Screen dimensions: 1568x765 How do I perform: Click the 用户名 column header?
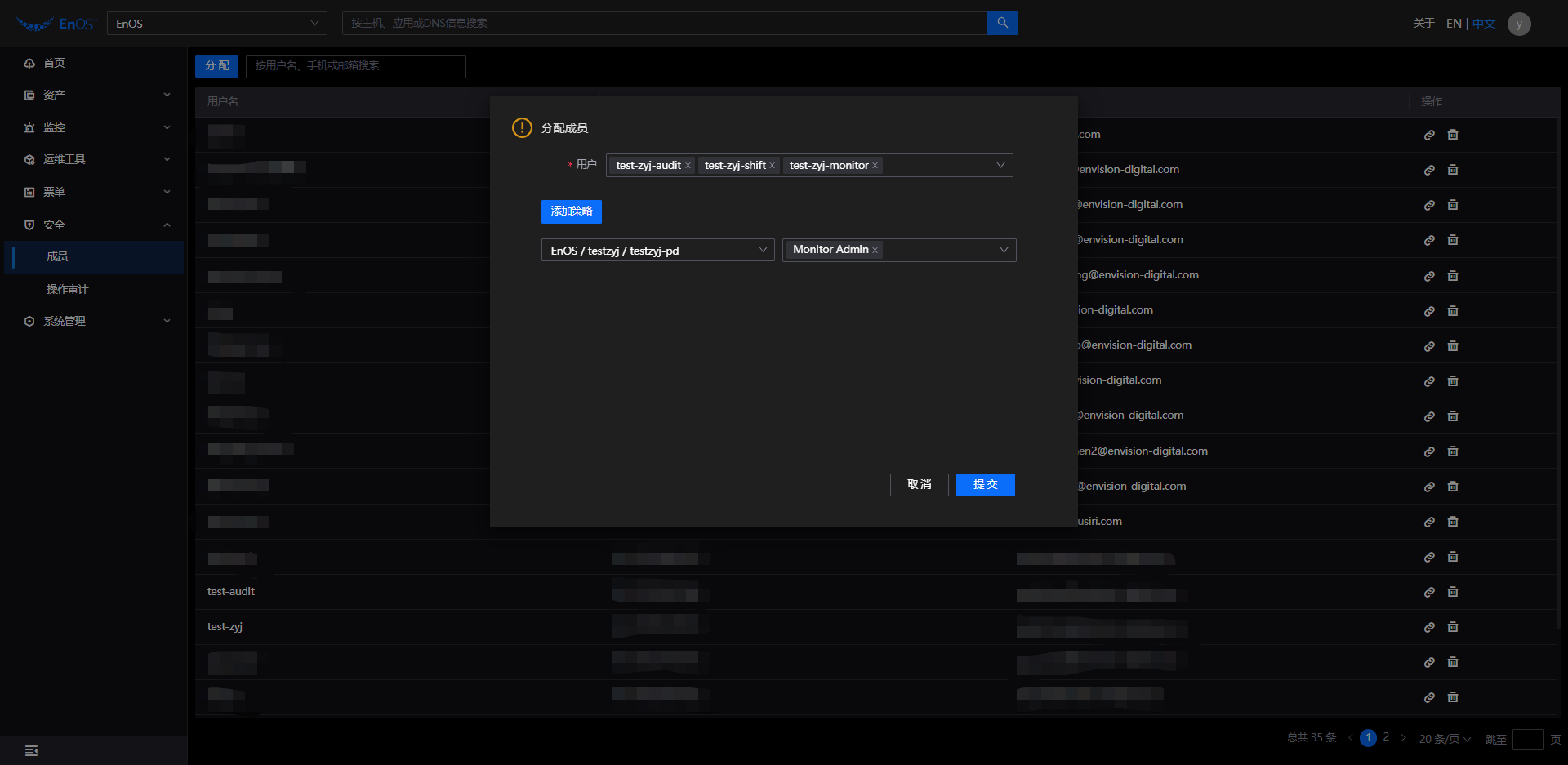(223, 102)
